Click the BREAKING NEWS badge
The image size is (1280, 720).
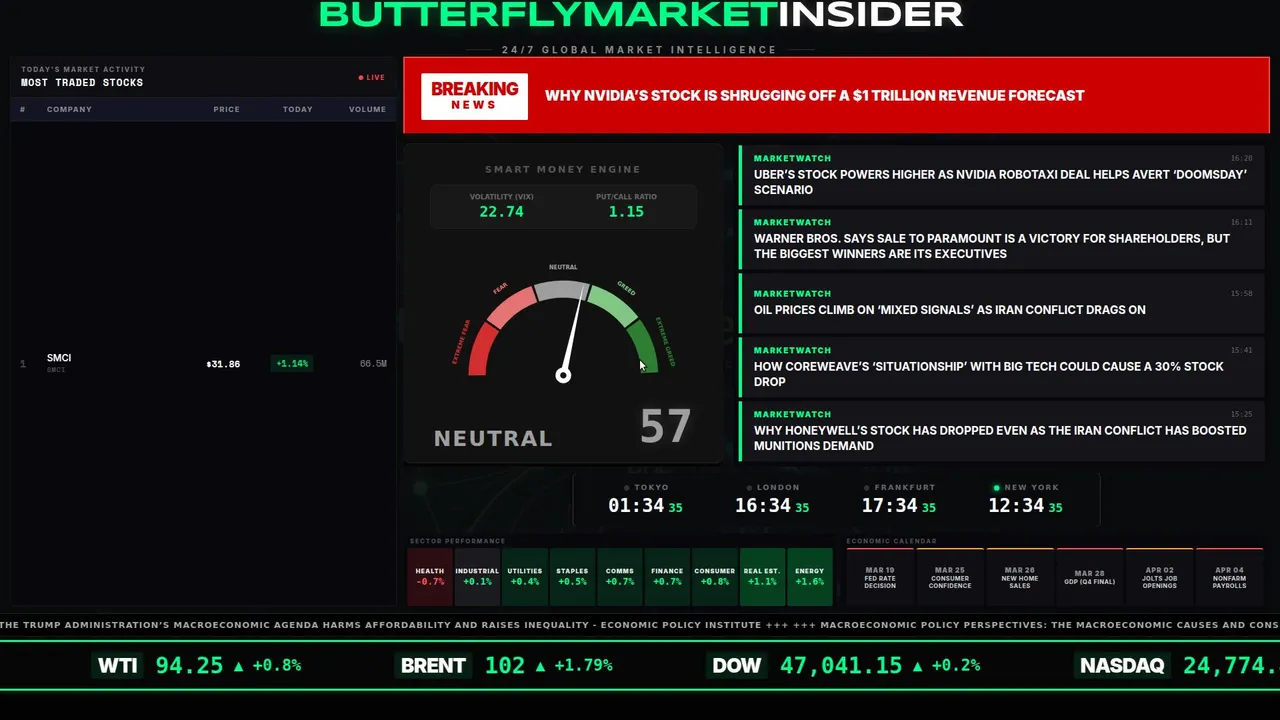pos(474,96)
